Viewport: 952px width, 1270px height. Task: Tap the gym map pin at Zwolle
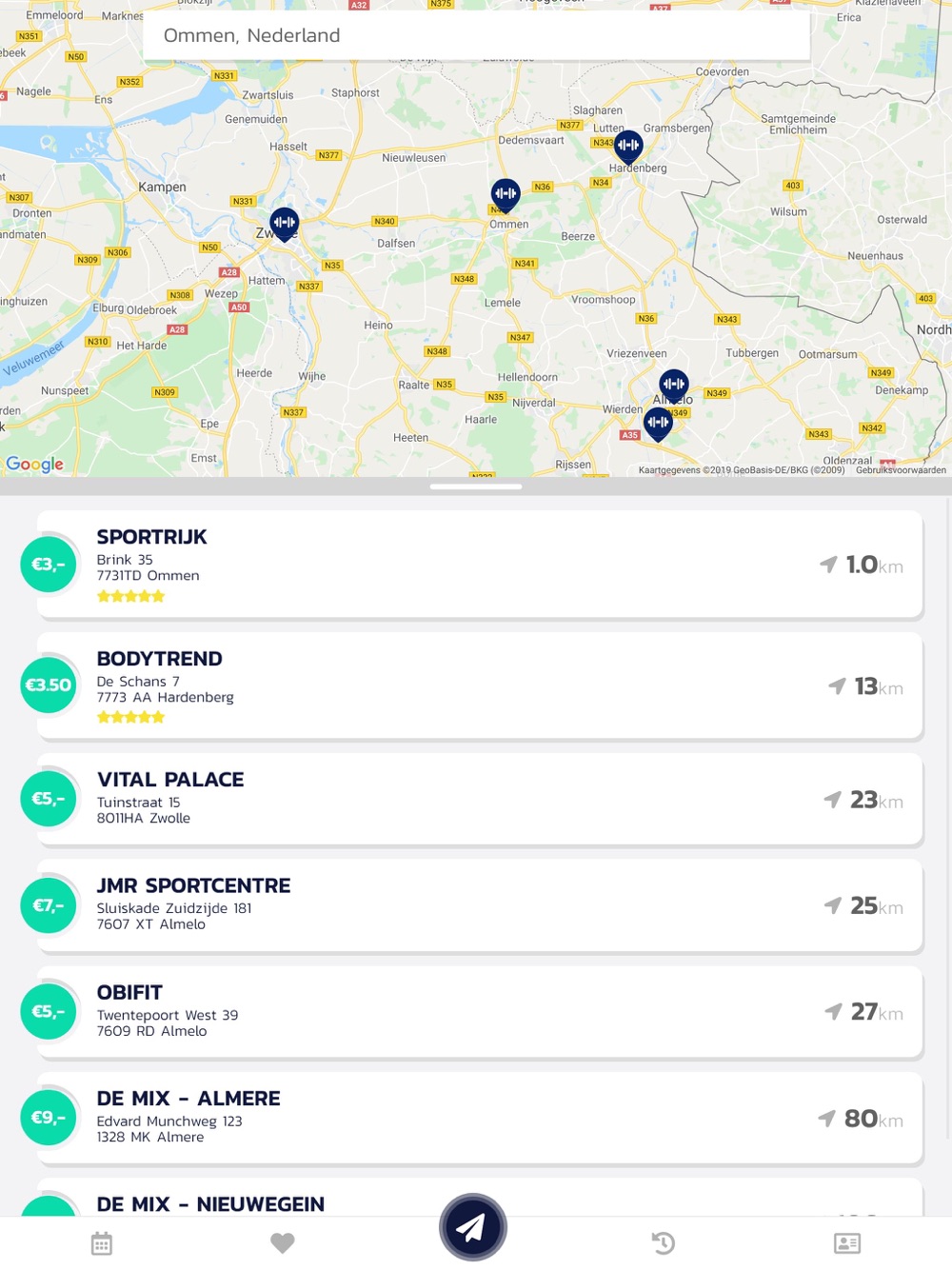(x=285, y=223)
